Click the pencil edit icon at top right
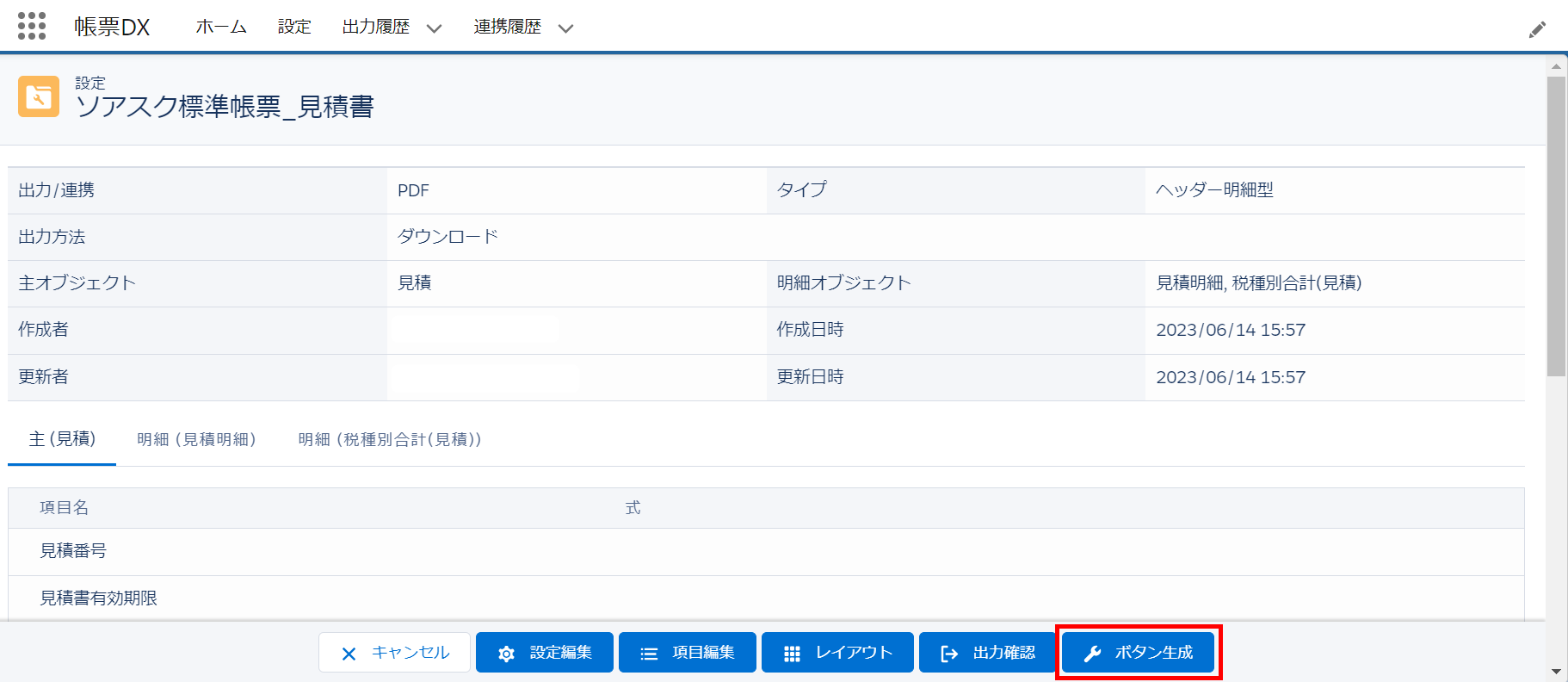The image size is (1568, 682). tap(1537, 30)
